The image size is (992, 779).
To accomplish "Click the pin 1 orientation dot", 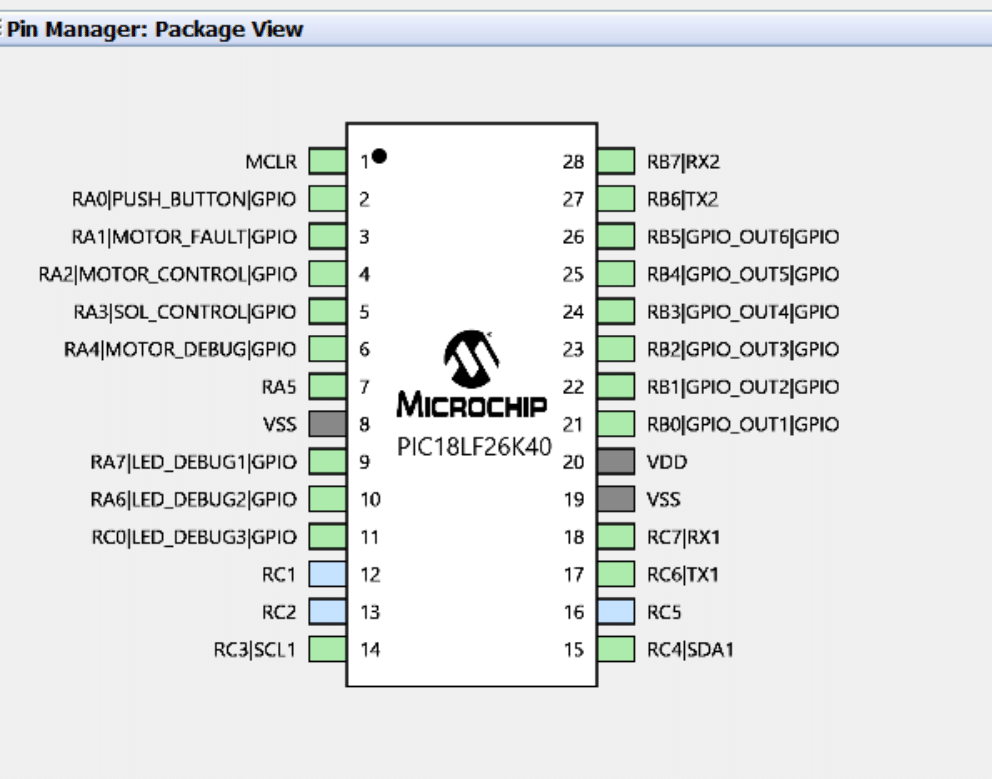I will point(380,156).
